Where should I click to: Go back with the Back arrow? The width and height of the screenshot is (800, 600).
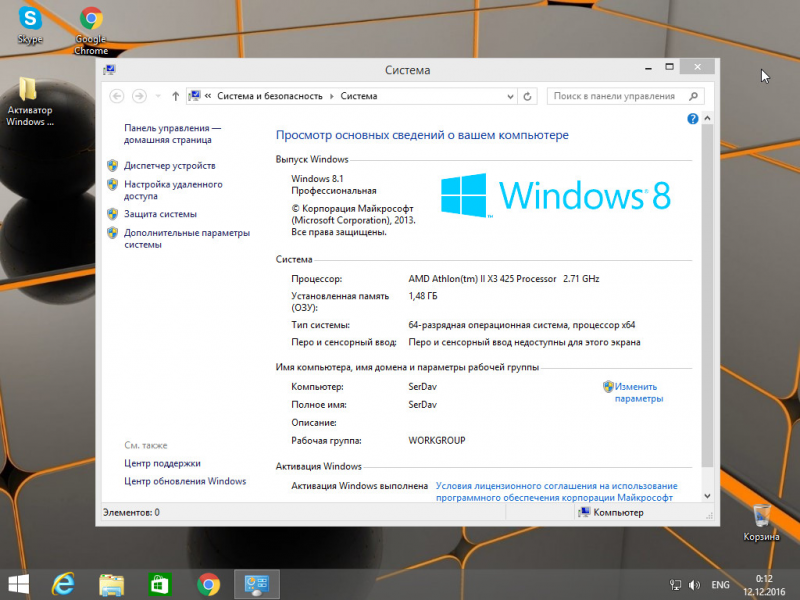coord(117,96)
